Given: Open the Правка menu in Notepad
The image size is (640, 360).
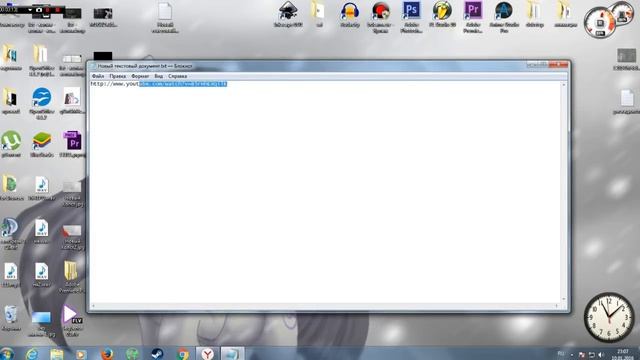Looking at the screenshot, I should (x=118, y=76).
